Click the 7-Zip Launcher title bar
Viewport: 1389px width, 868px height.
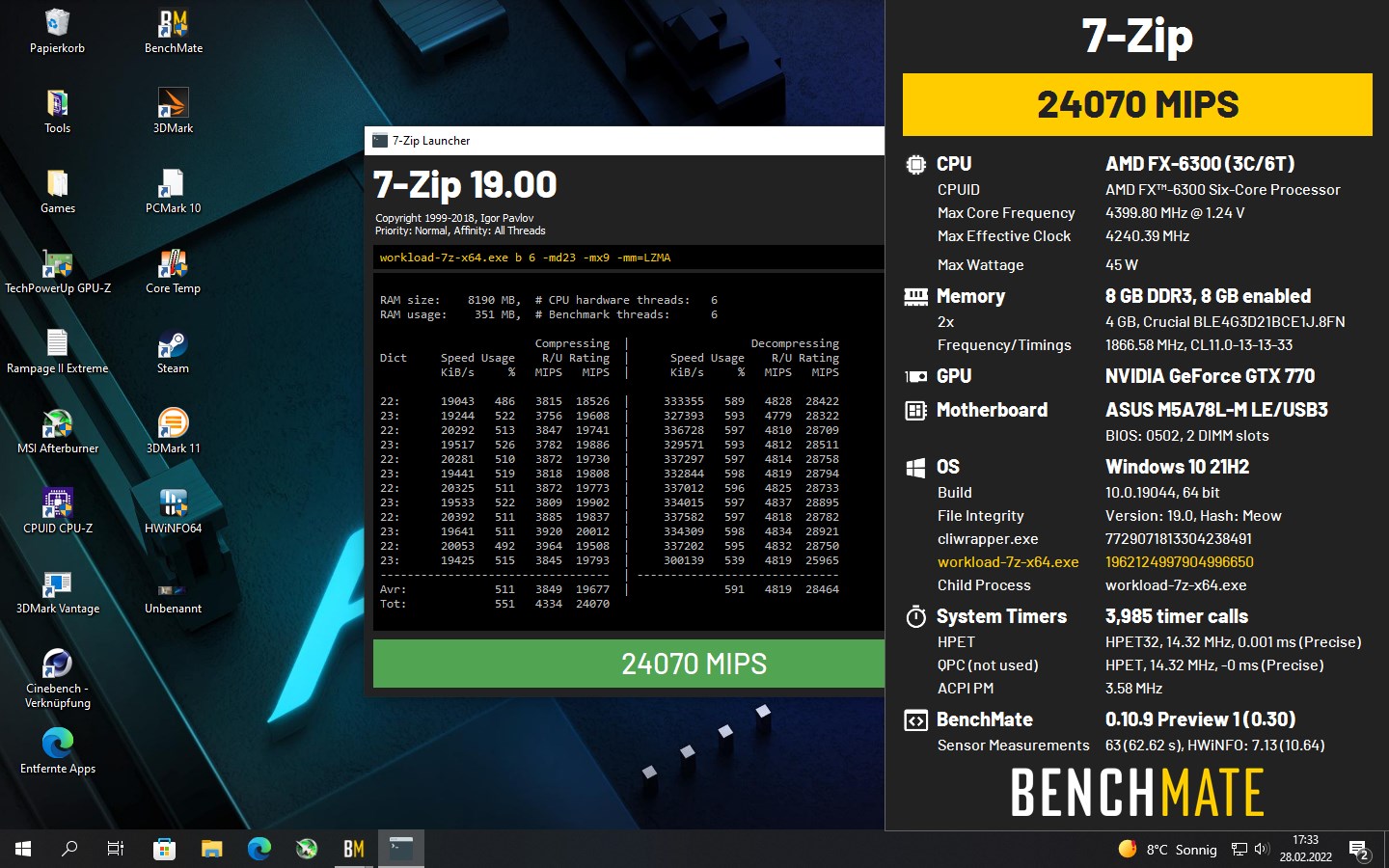pyautogui.click(x=624, y=140)
